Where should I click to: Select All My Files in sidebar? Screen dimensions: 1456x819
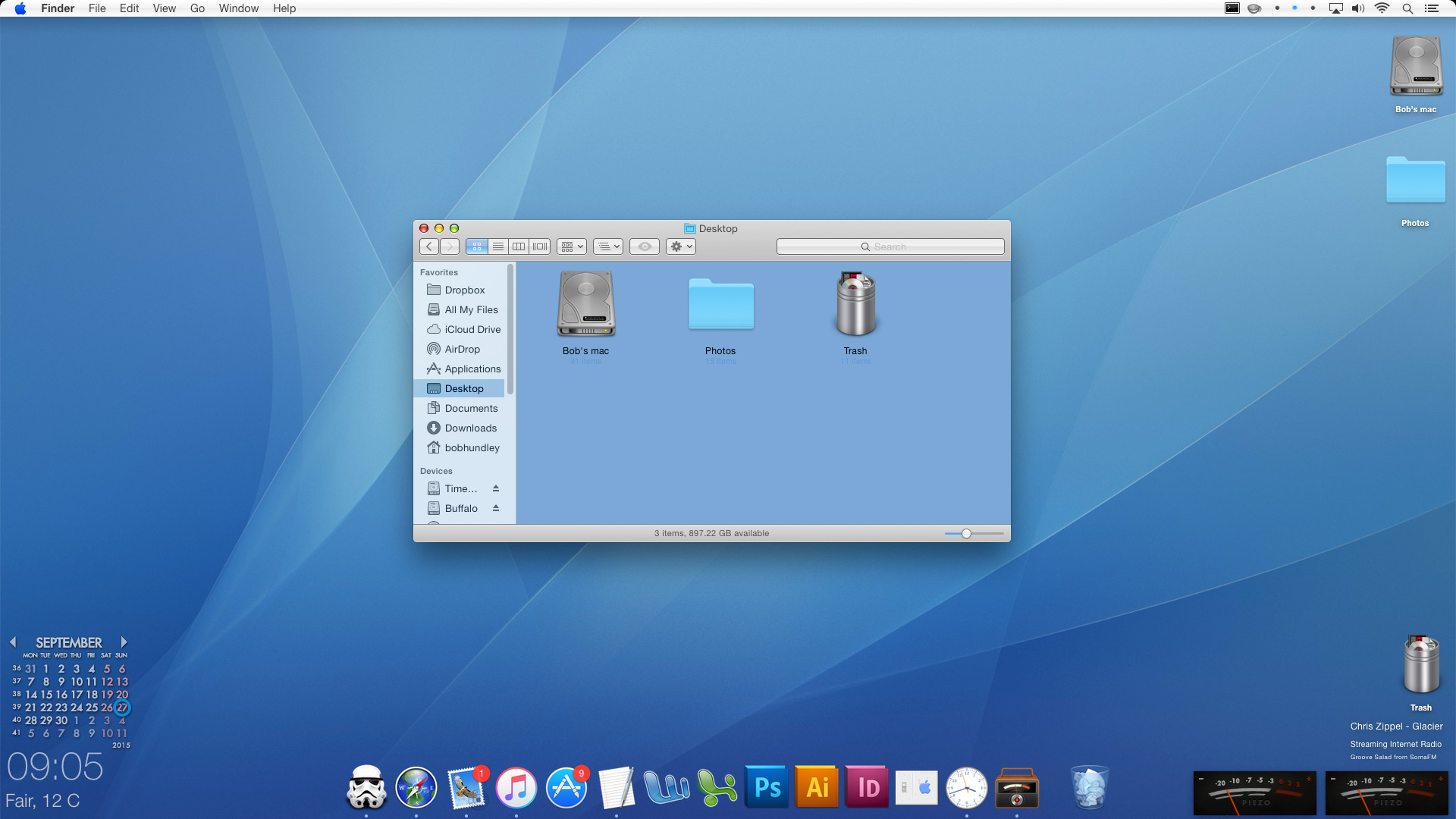coord(460,309)
